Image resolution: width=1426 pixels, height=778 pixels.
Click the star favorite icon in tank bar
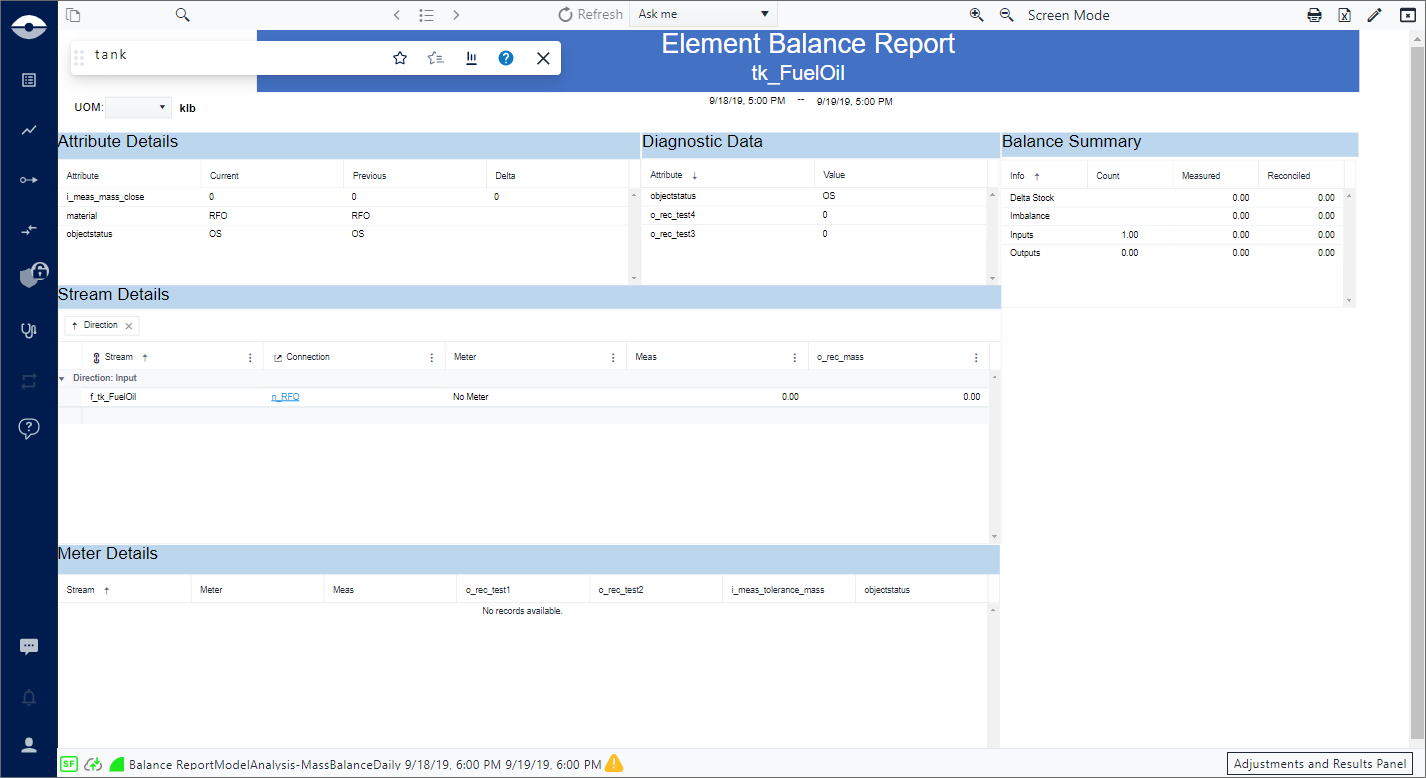point(400,58)
